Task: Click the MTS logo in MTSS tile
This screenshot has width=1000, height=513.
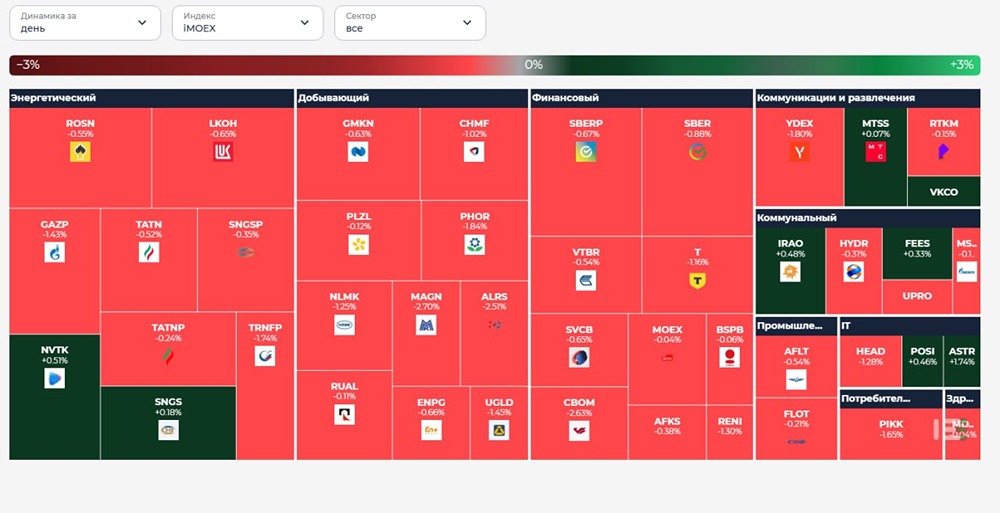Action: point(876,151)
